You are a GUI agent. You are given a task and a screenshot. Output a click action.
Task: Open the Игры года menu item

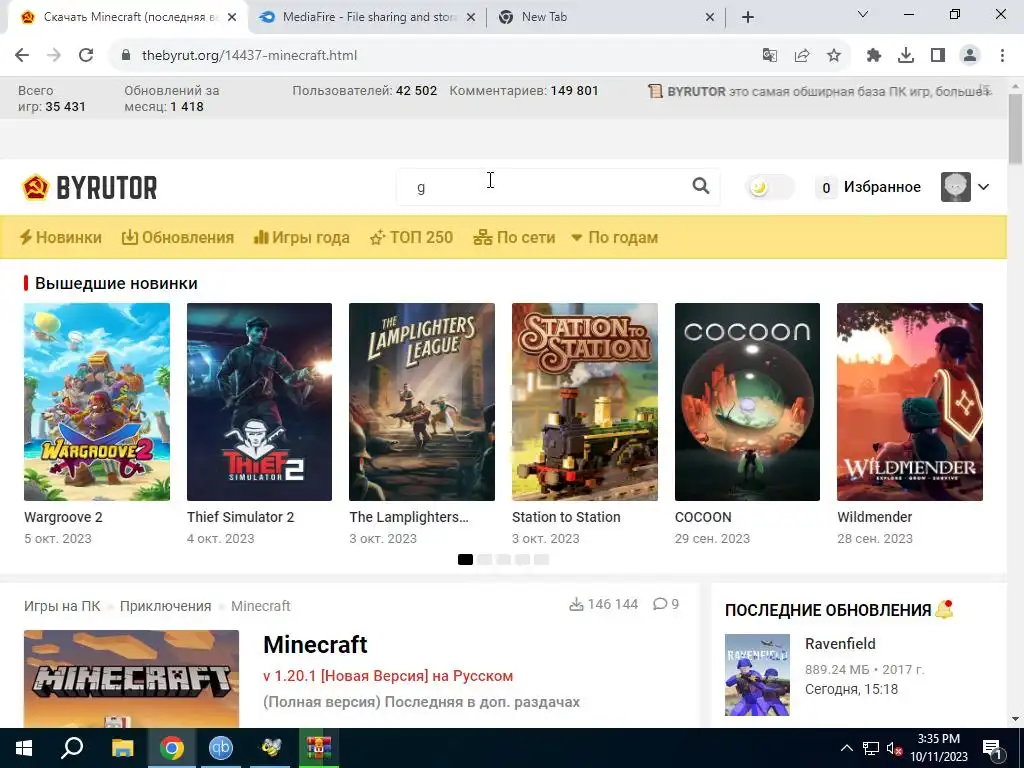point(302,237)
